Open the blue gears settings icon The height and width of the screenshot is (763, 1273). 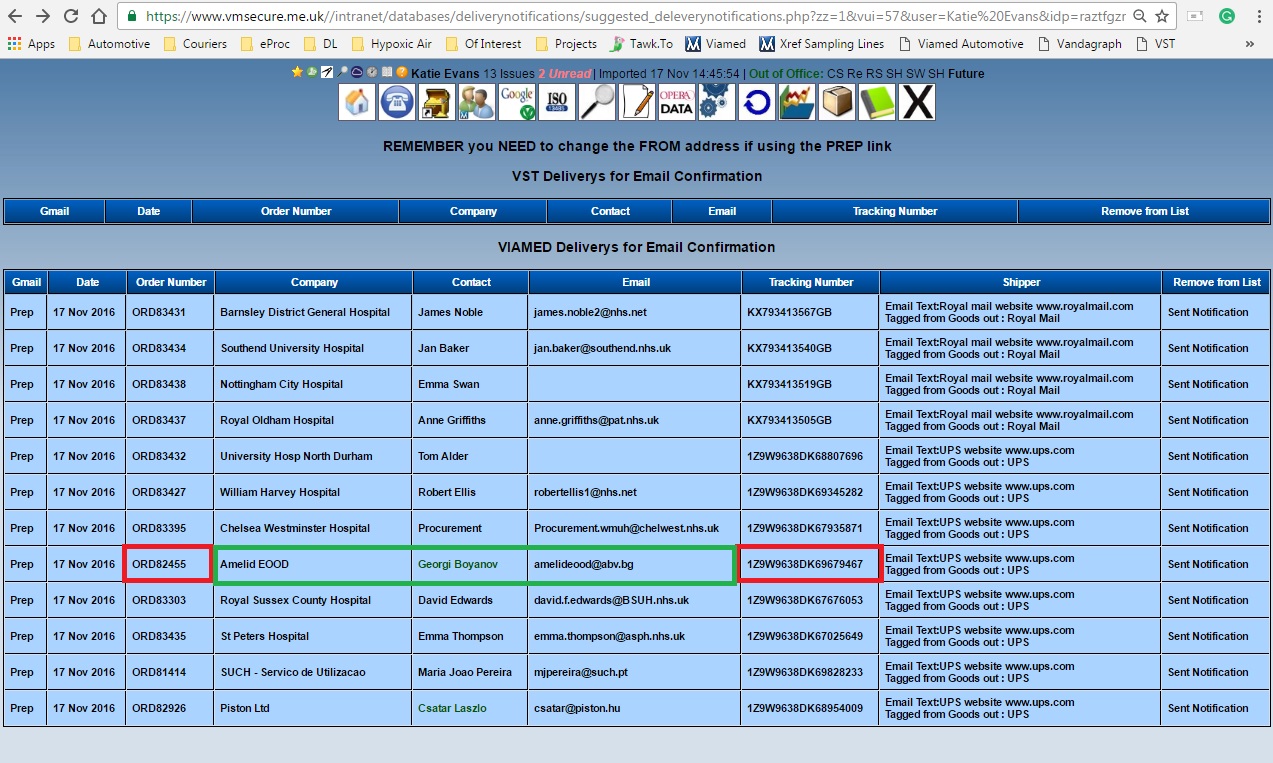716,102
